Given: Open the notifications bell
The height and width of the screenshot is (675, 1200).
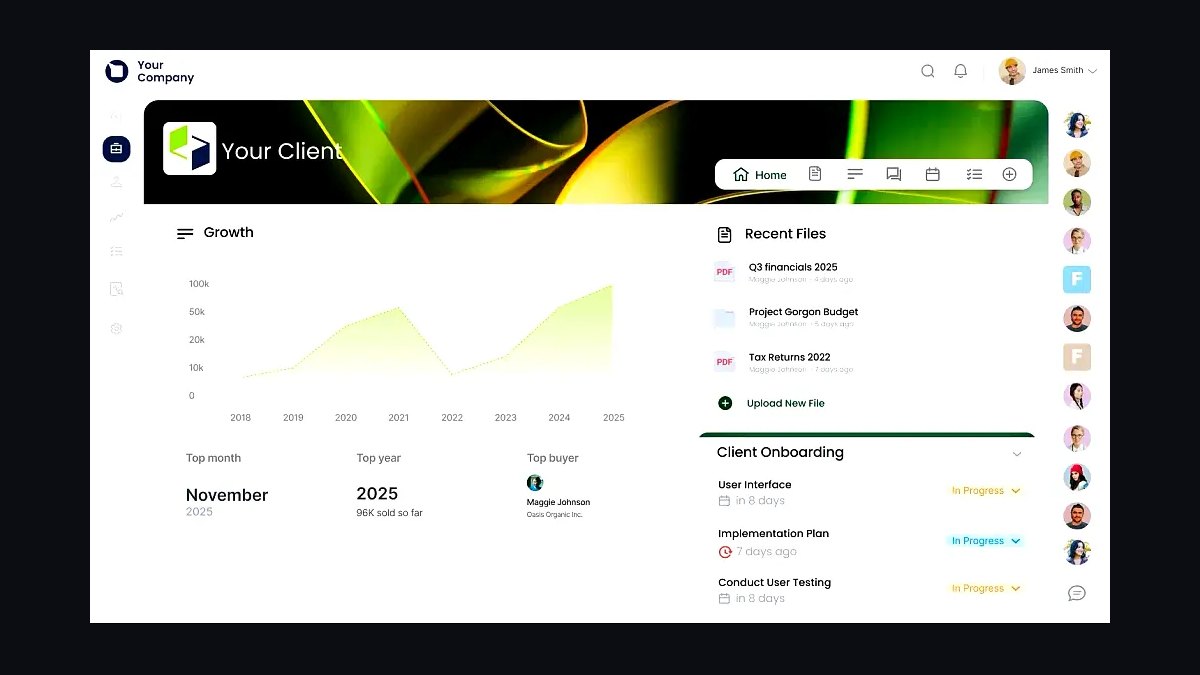Looking at the screenshot, I should click(x=960, y=71).
